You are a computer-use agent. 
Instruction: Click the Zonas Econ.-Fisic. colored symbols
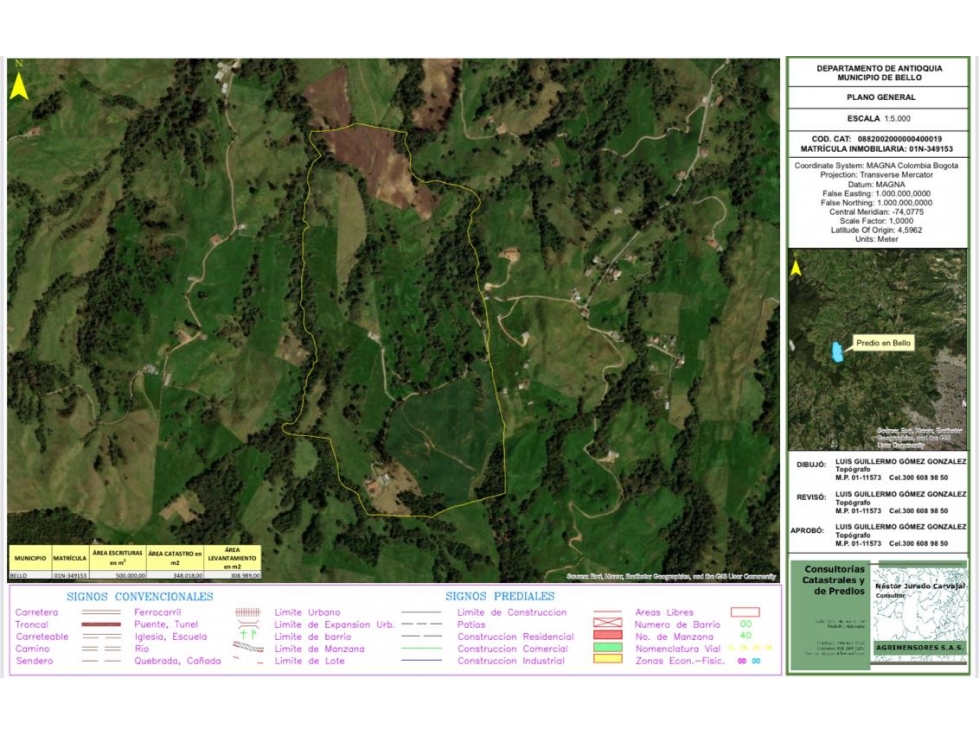tap(749, 661)
